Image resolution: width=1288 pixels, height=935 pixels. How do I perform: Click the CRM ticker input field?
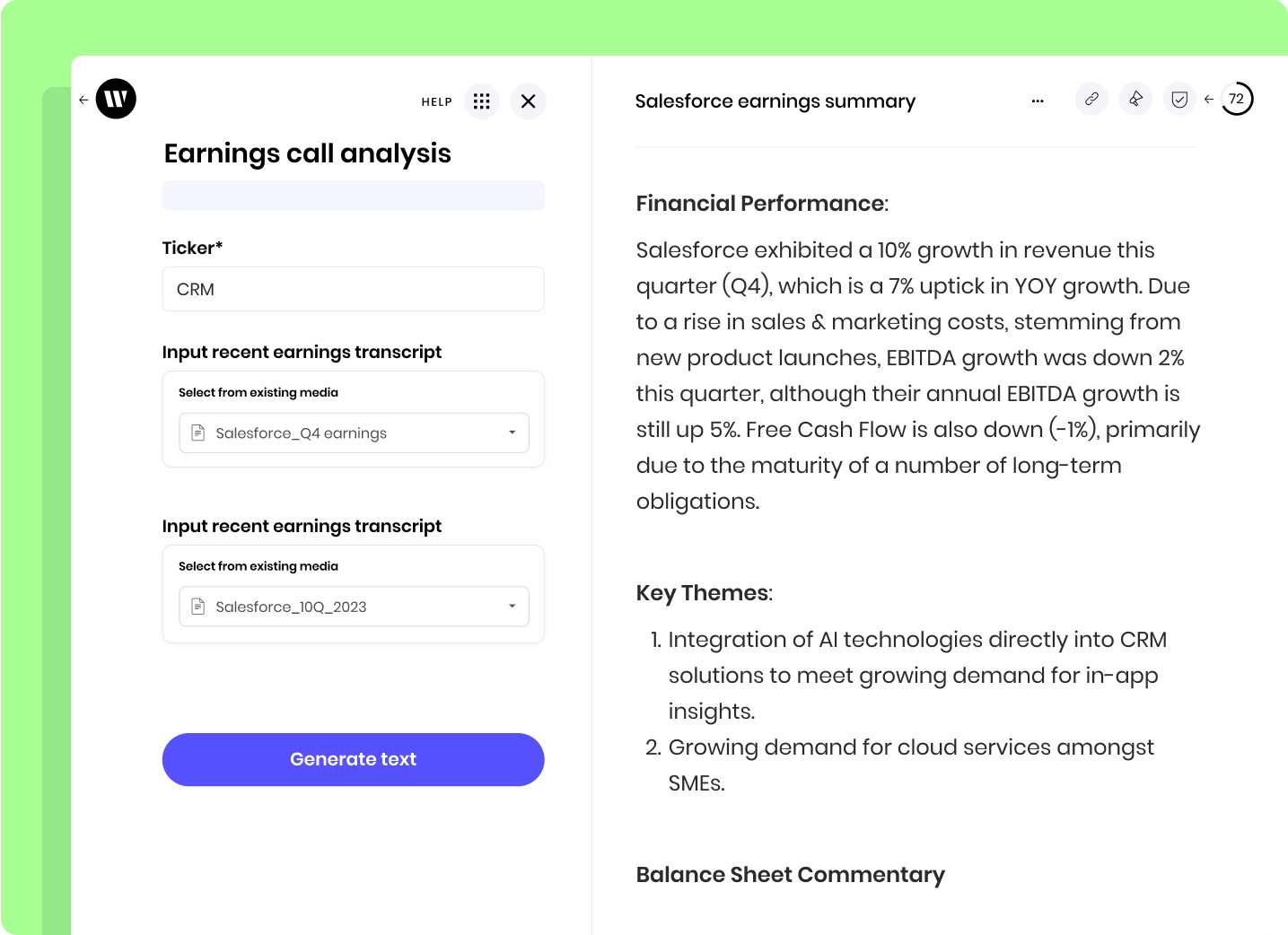pos(353,289)
